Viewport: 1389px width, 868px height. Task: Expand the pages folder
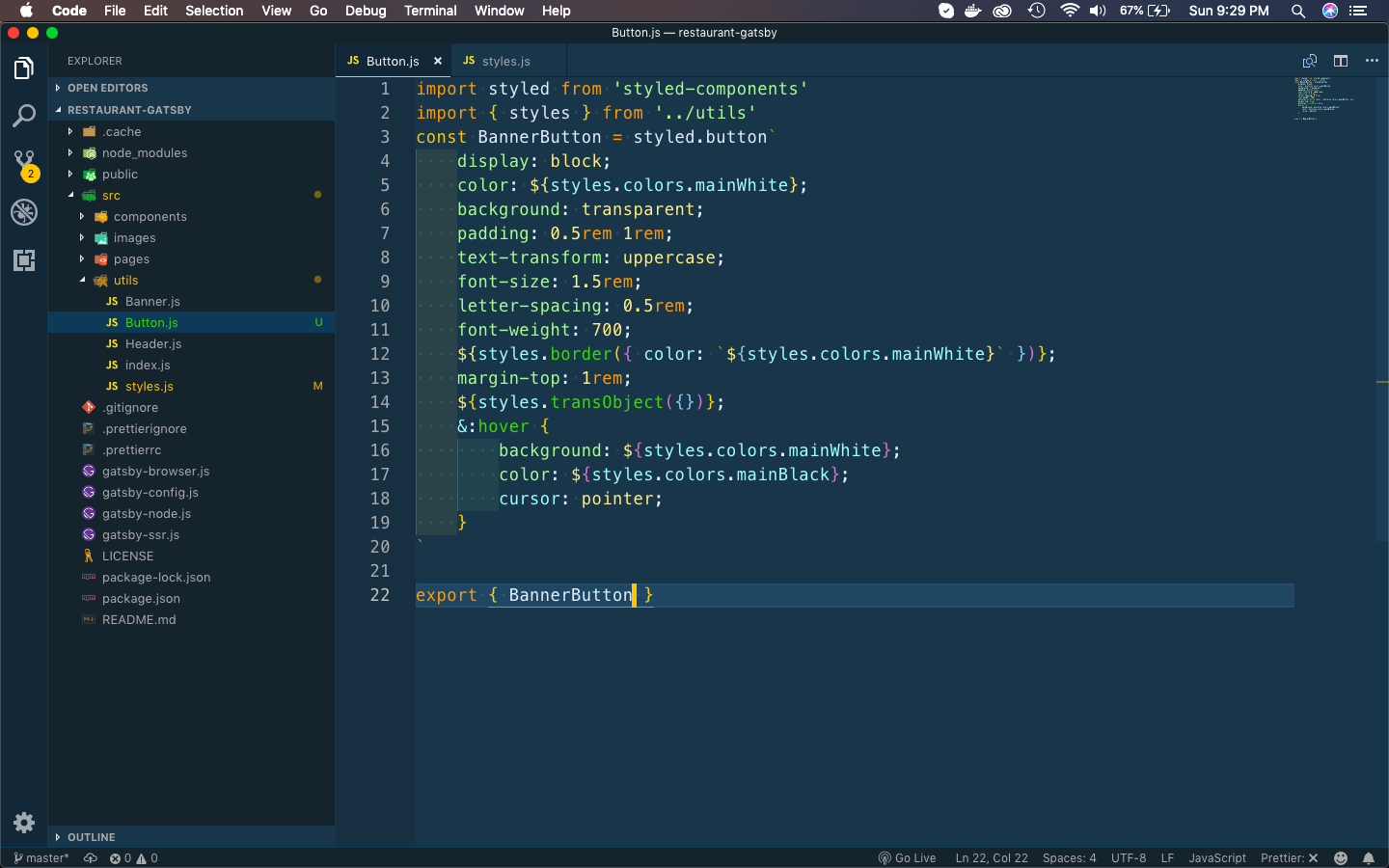coord(191,259)
